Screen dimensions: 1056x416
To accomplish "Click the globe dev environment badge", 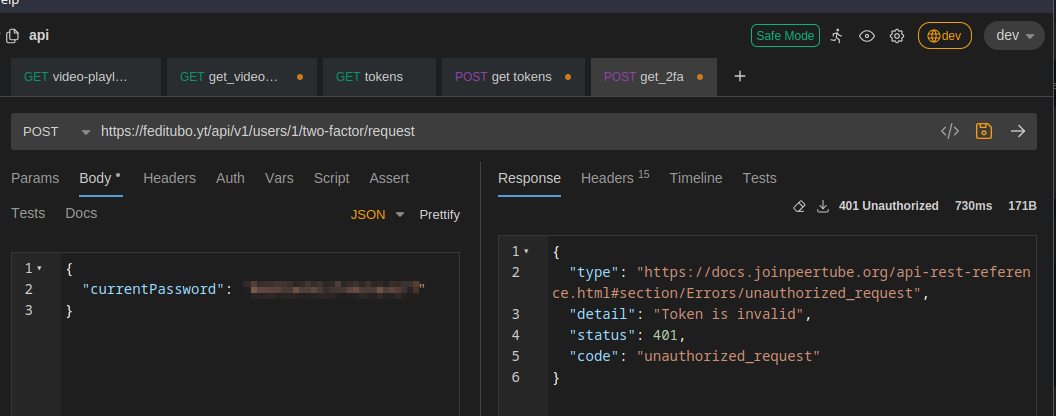I will coord(944,36).
